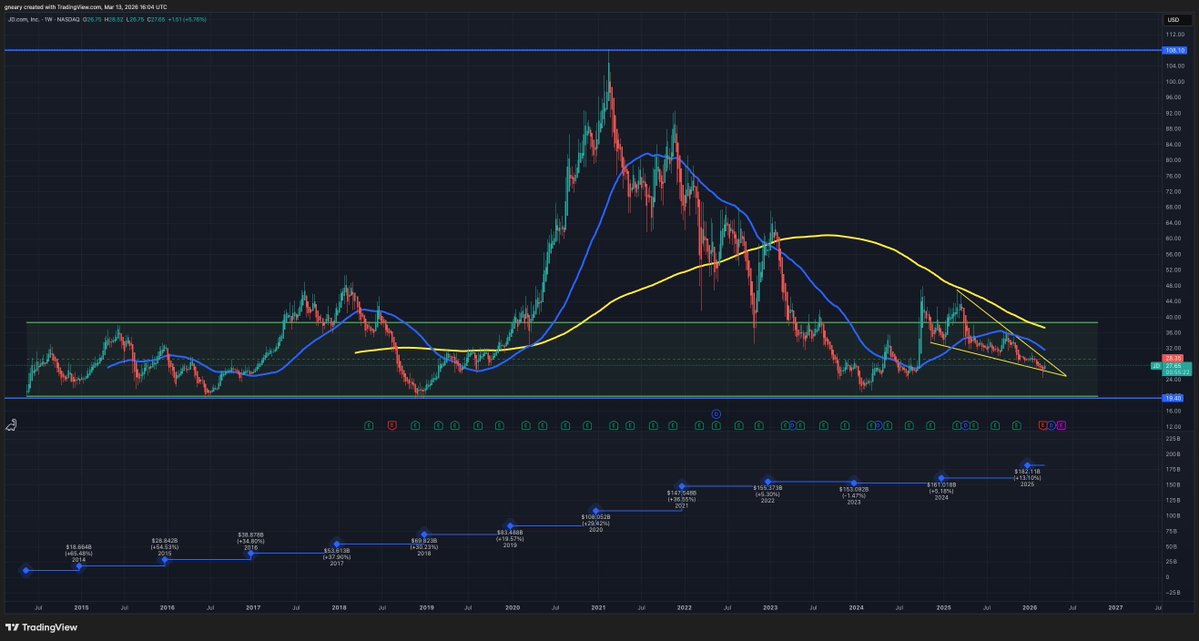Click the first red earnings marker

coord(392,425)
